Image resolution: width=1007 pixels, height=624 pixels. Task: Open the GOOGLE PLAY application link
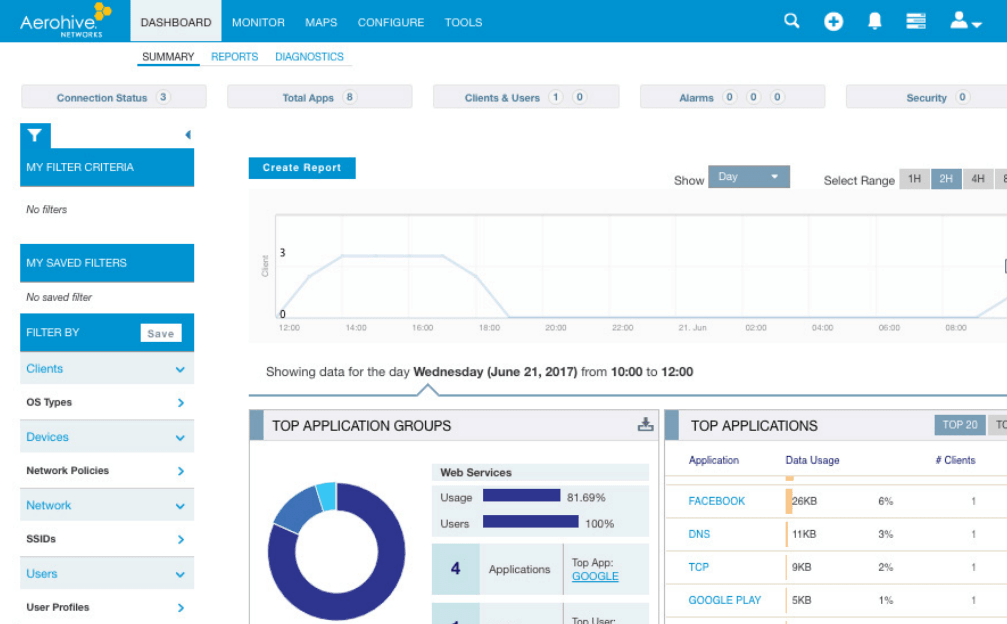(x=724, y=600)
